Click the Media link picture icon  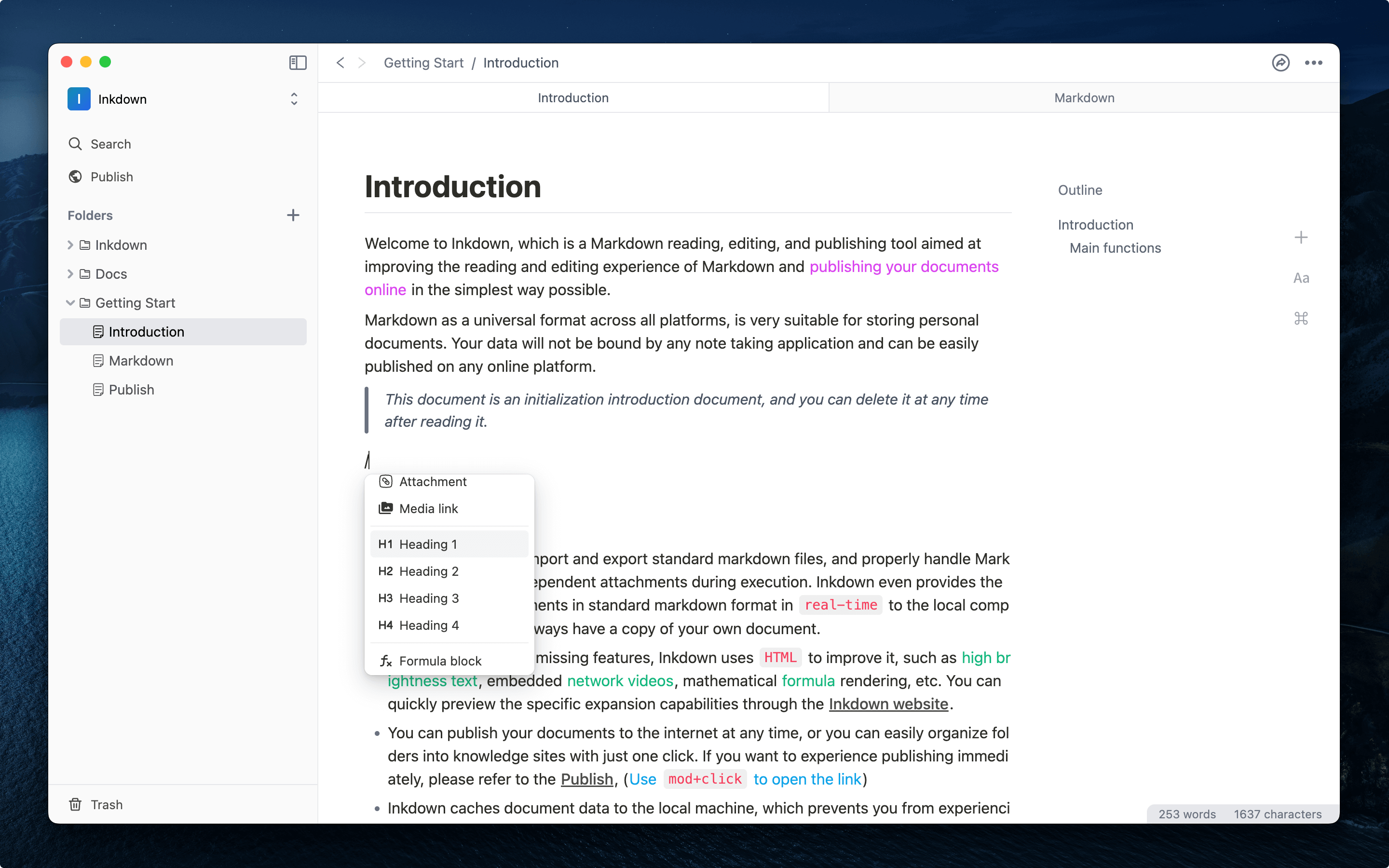click(386, 509)
